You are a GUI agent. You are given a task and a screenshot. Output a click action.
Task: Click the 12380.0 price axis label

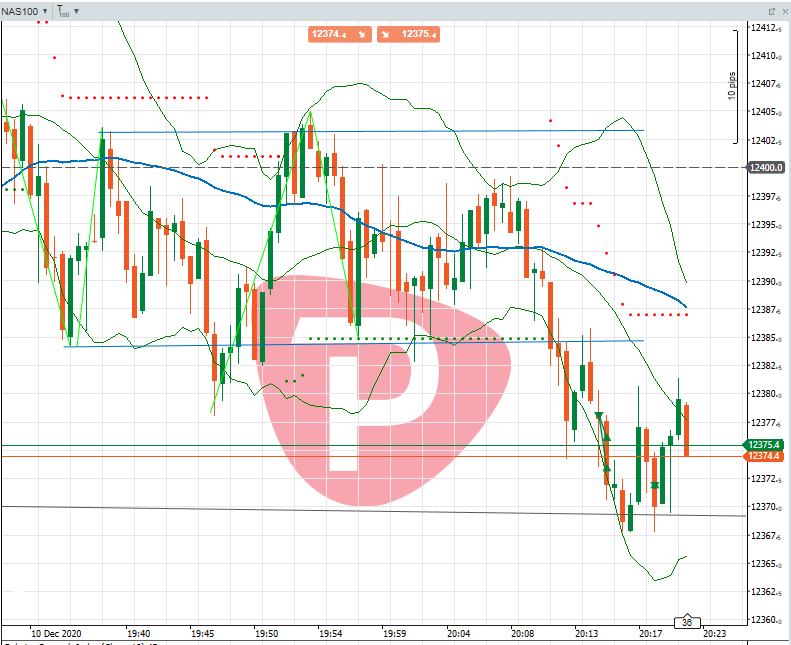point(766,394)
